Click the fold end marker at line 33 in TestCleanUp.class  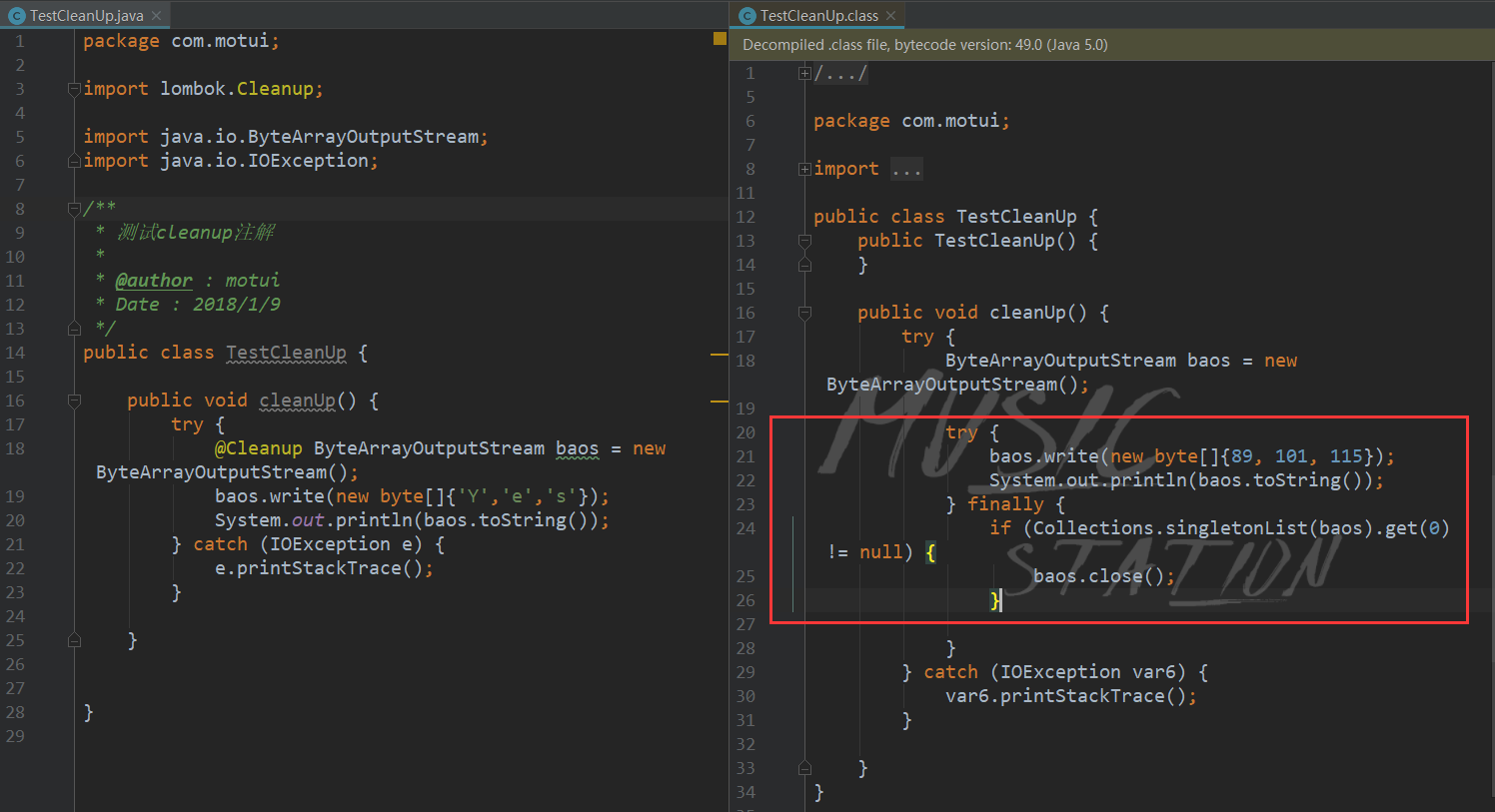pyautogui.click(x=804, y=768)
